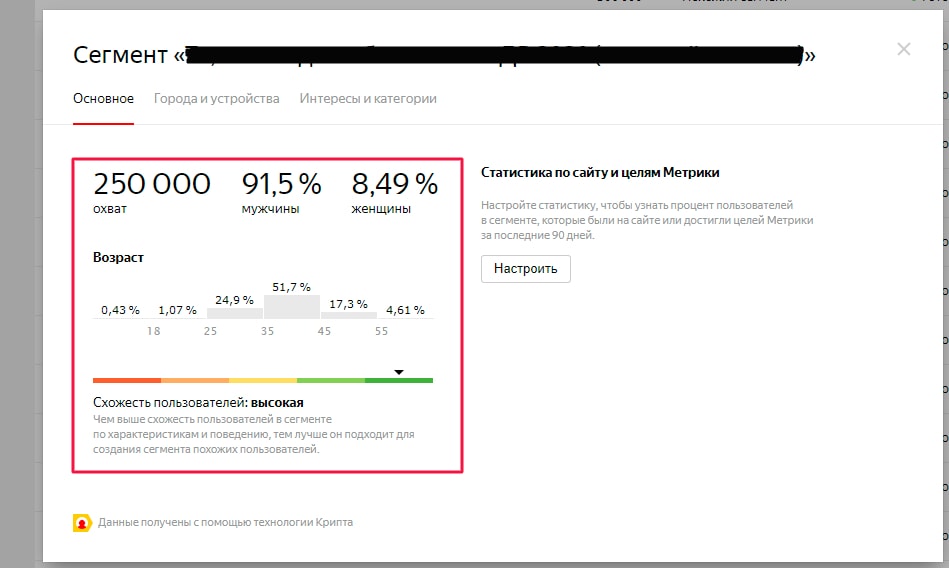Click the 91,5 % мужчины statistic
Image resolution: width=949 pixels, height=568 pixels.
tap(281, 185)
